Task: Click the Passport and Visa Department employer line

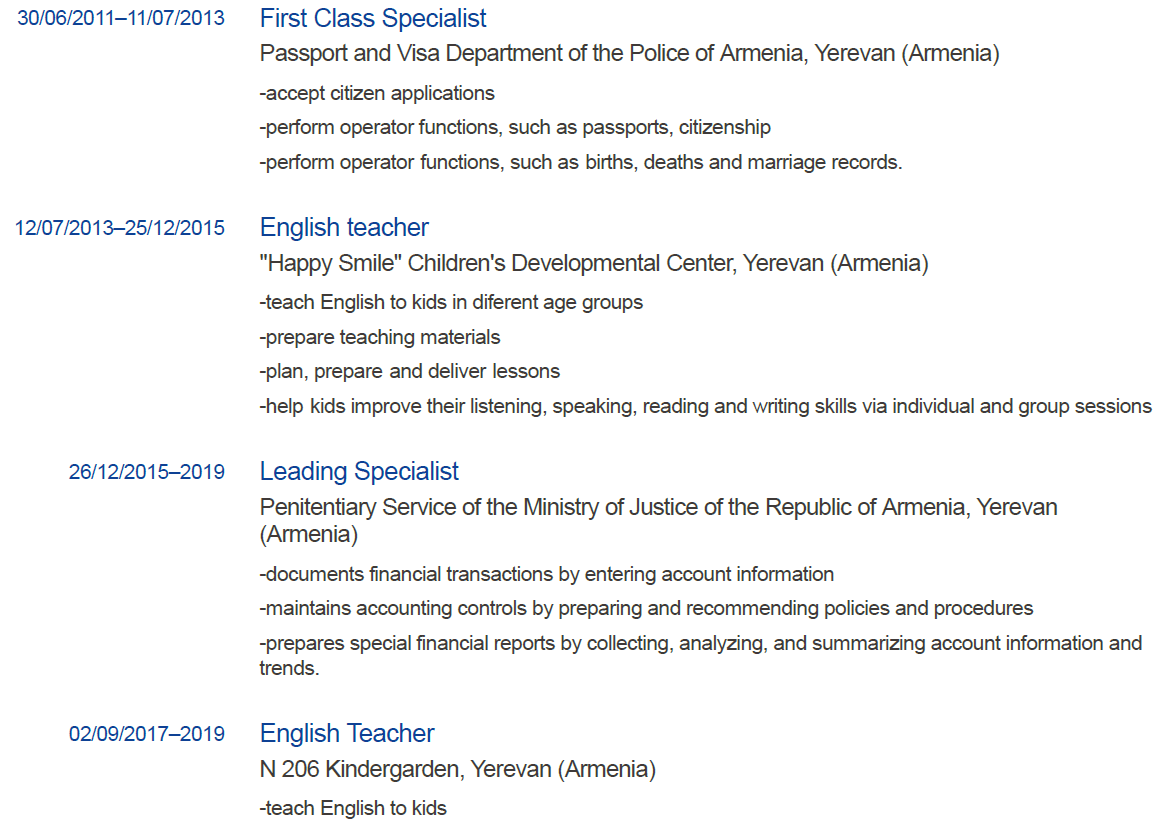Action: tap(629, 54)
